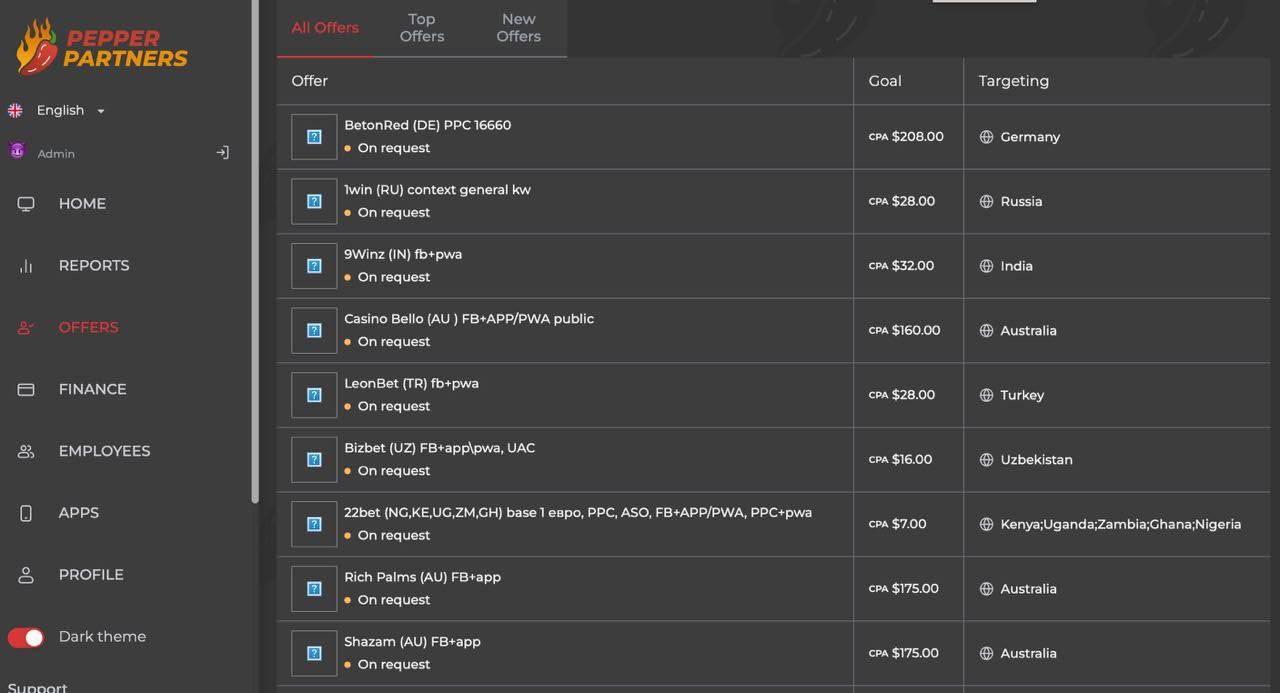Click the Apps phone icon
Screen dimensions: 1280x693
click(26, 514)
